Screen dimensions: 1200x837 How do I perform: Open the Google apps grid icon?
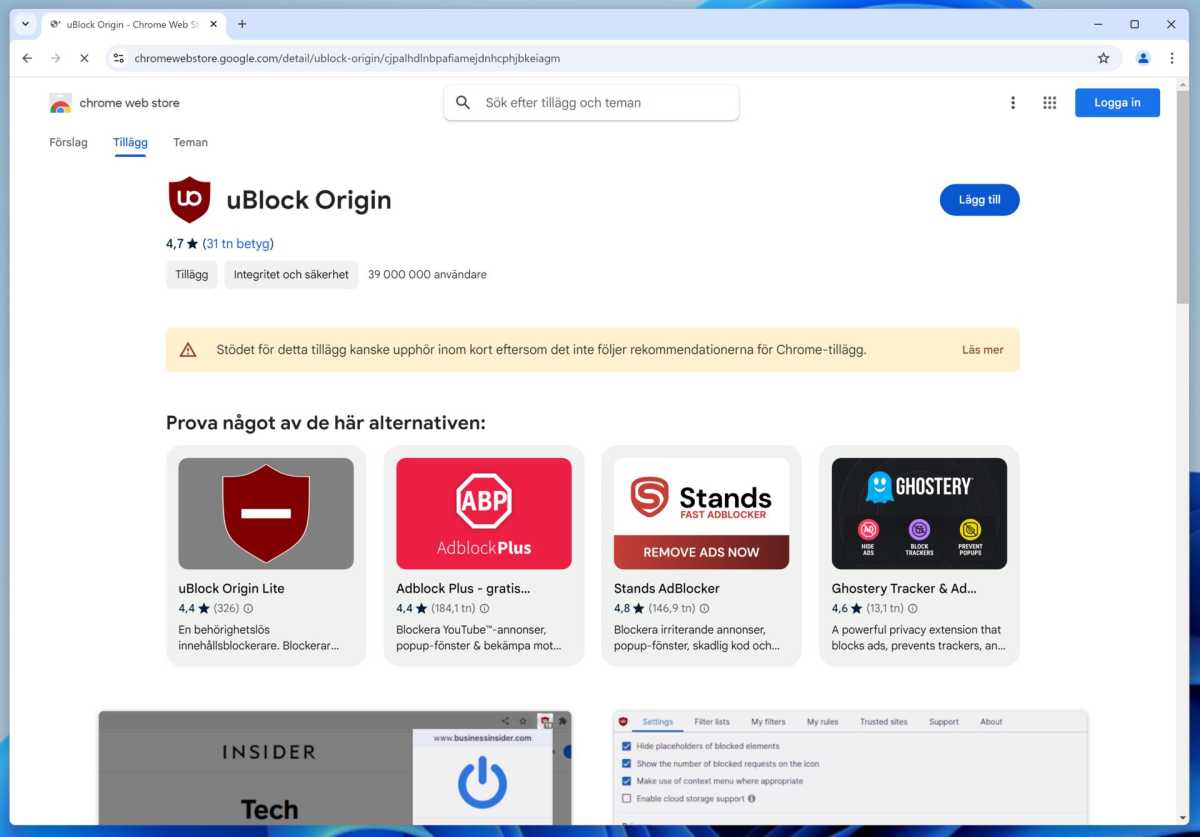1049,102
